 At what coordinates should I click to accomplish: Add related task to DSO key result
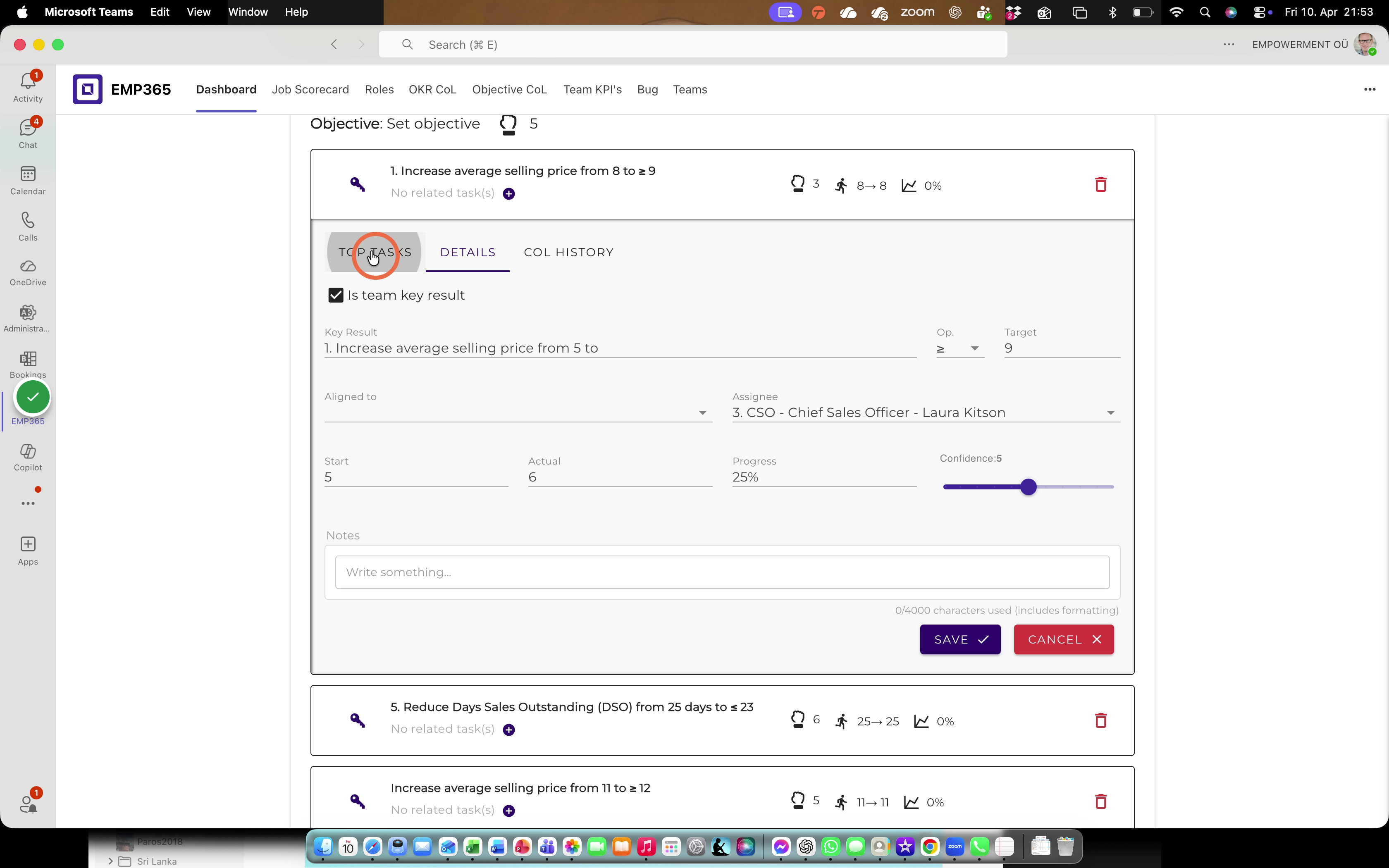508,730
